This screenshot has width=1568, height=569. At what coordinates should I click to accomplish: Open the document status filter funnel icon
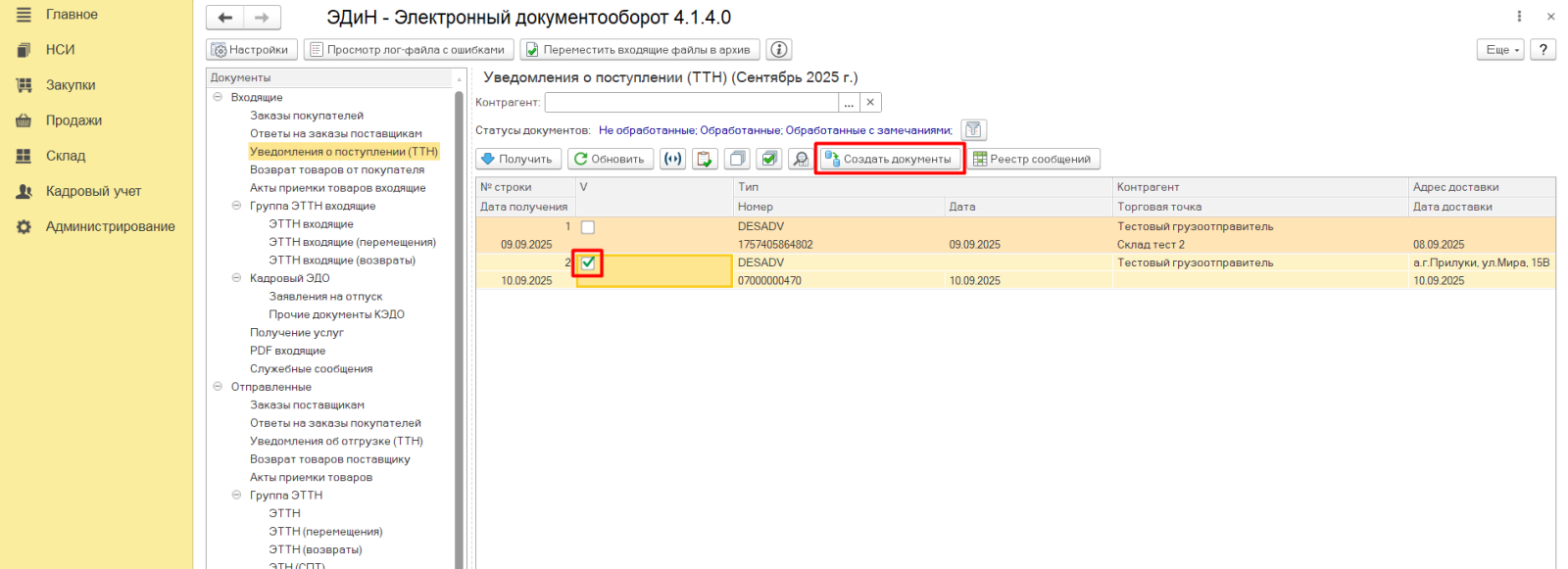pos(973,130)
